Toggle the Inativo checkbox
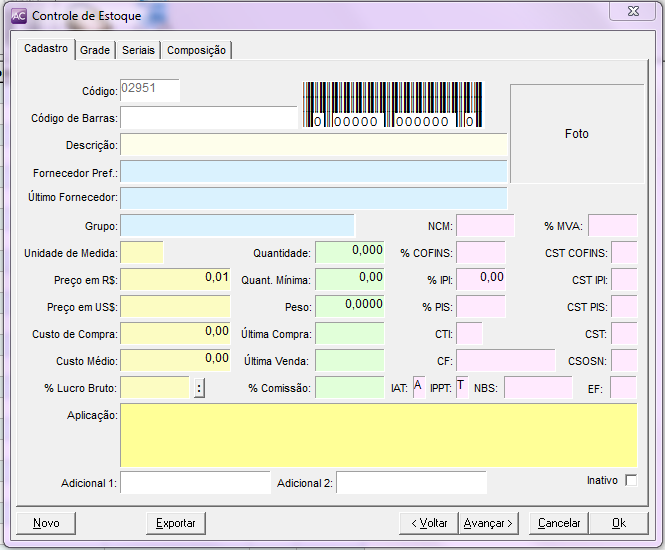This screenshot has width=665, height=550. pos(630,481)
